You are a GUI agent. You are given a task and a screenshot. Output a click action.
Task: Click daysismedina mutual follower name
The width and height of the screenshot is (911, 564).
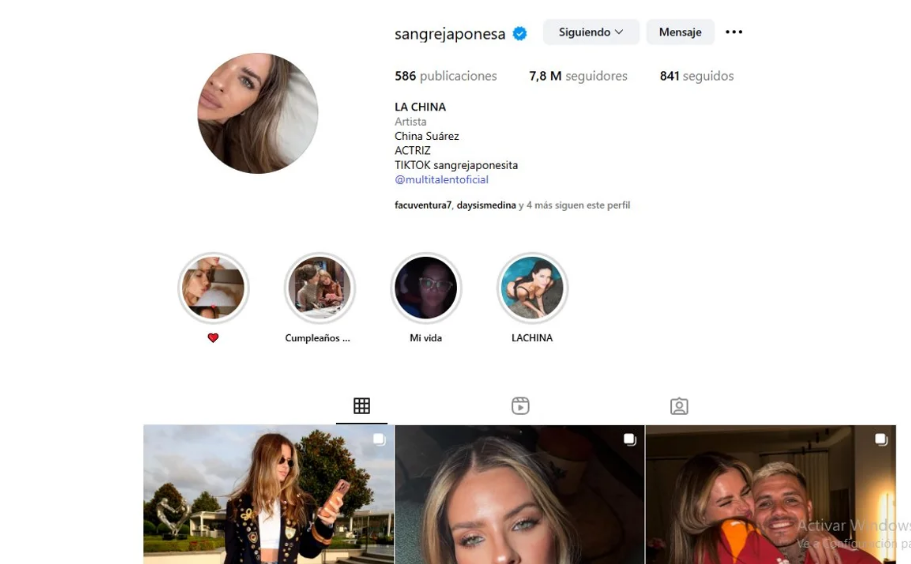486,205
